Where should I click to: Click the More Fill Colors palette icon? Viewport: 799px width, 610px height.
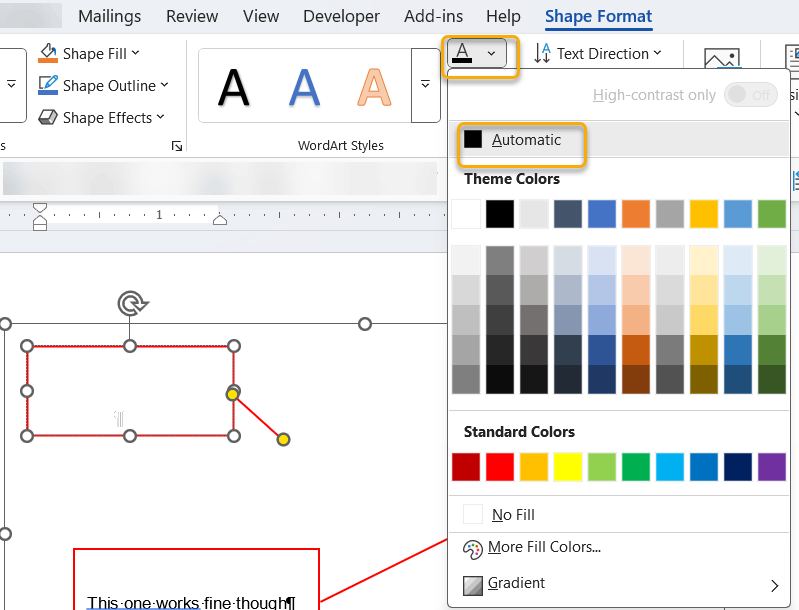[x=472, y=549]
